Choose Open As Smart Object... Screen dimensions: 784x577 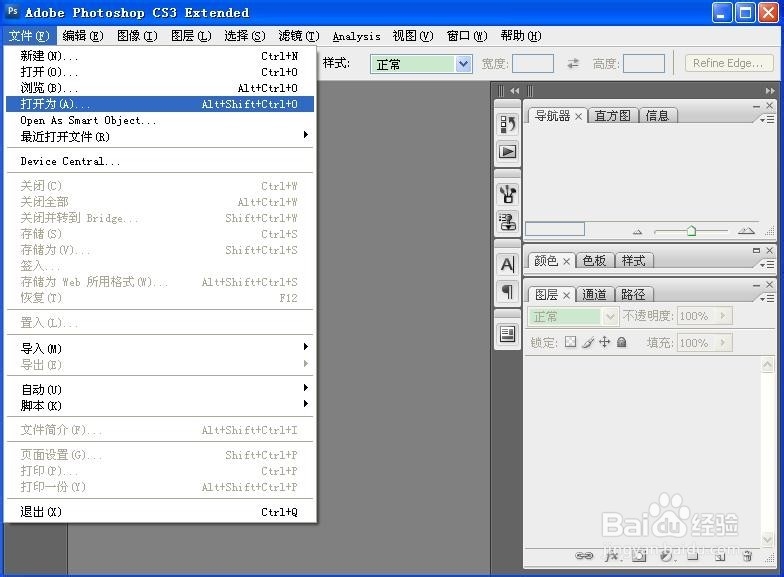(160, 120)
